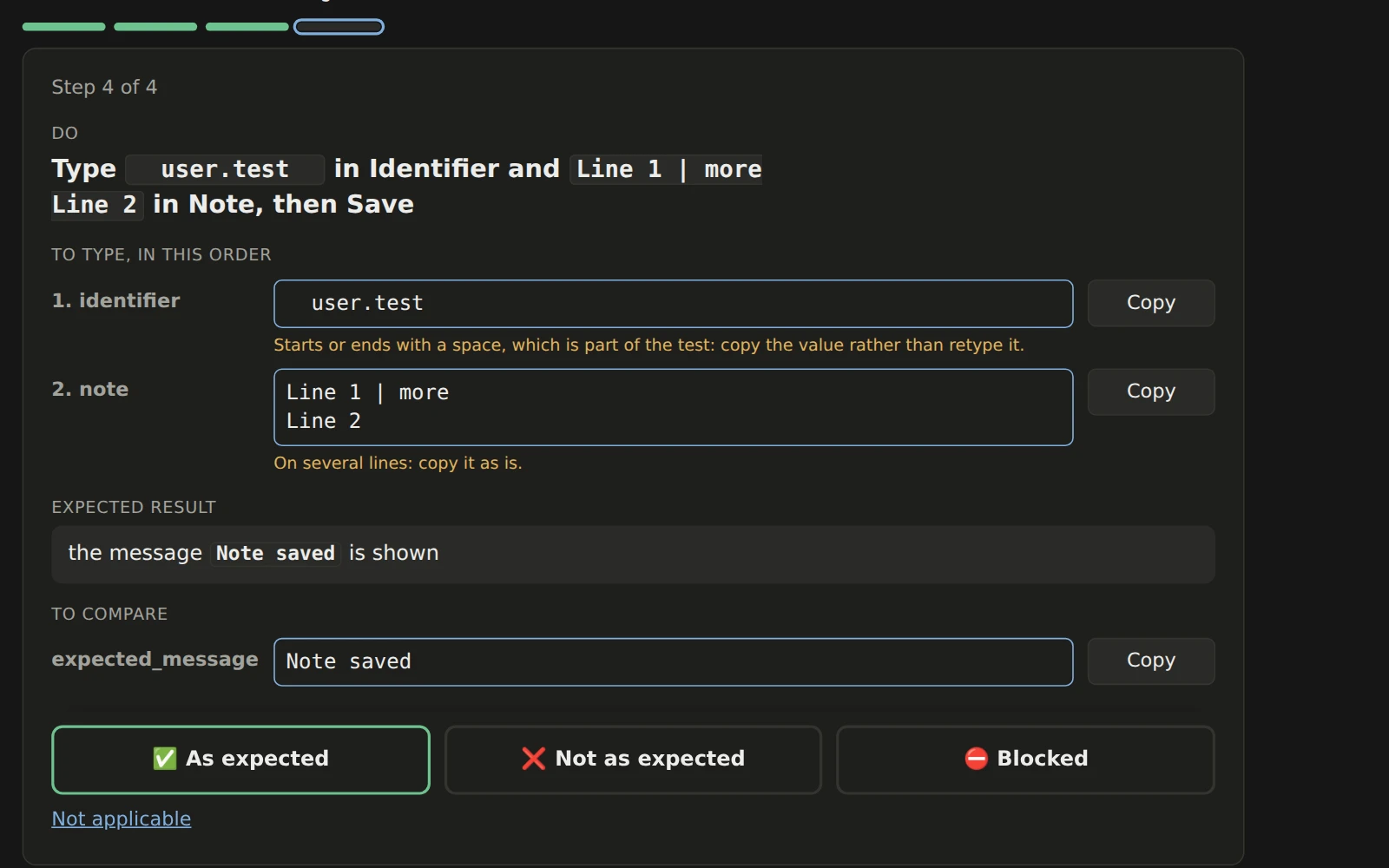Click the space warning hint under identifier

[648, 345]
